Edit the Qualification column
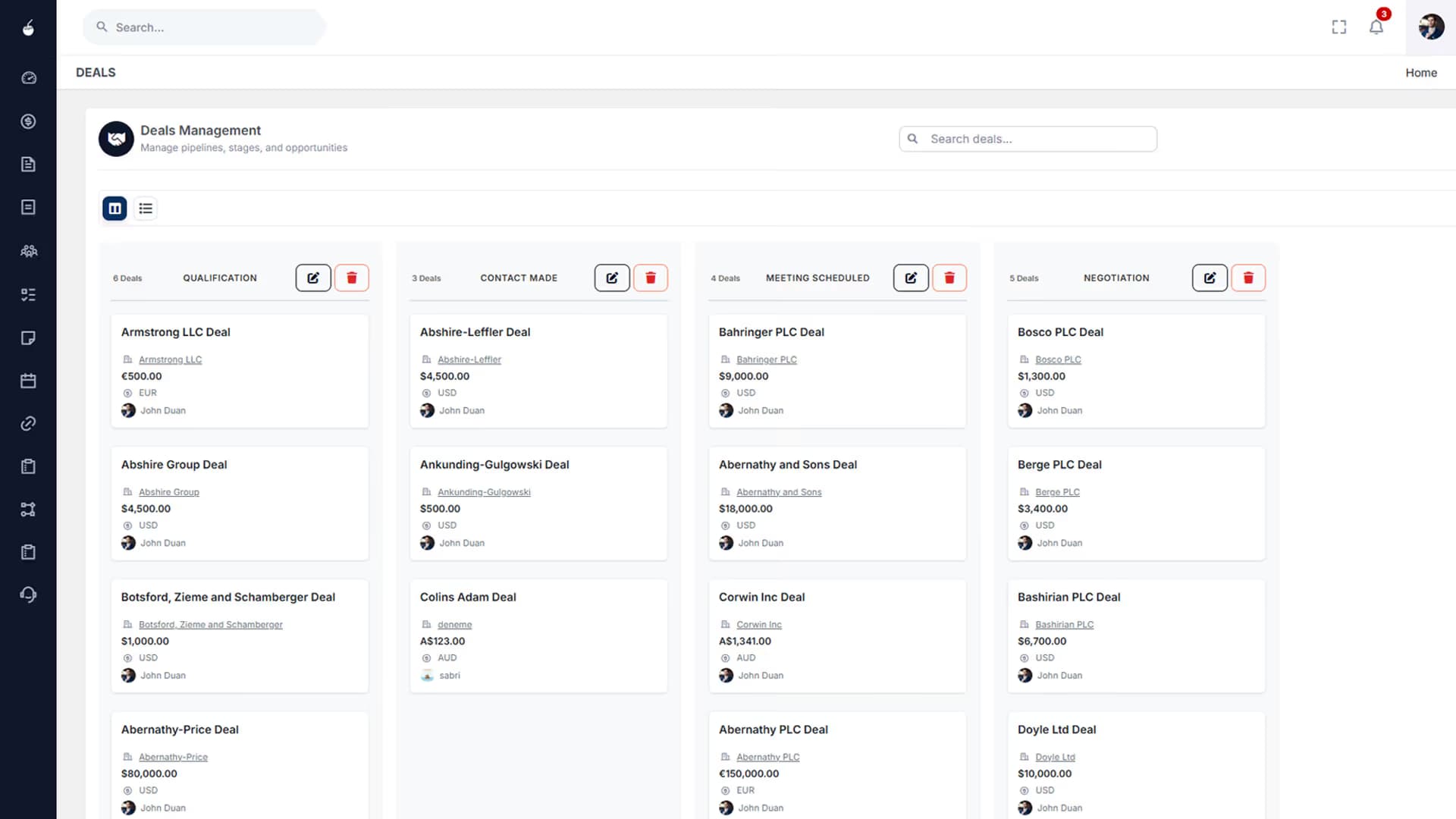The image size is (1456, 819). click(313, 278)
